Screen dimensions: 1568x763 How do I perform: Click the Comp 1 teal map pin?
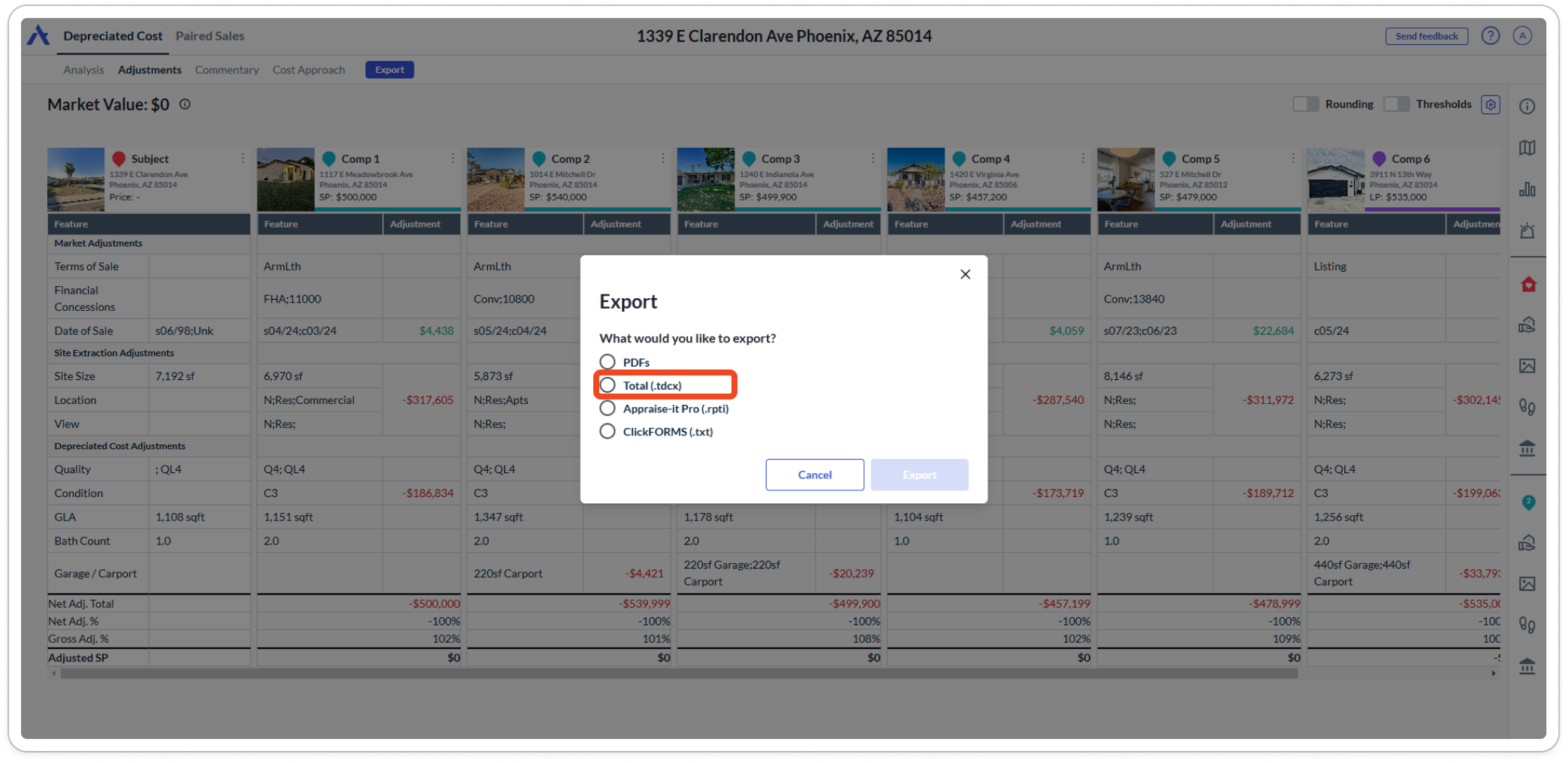[x=329, y=159]
